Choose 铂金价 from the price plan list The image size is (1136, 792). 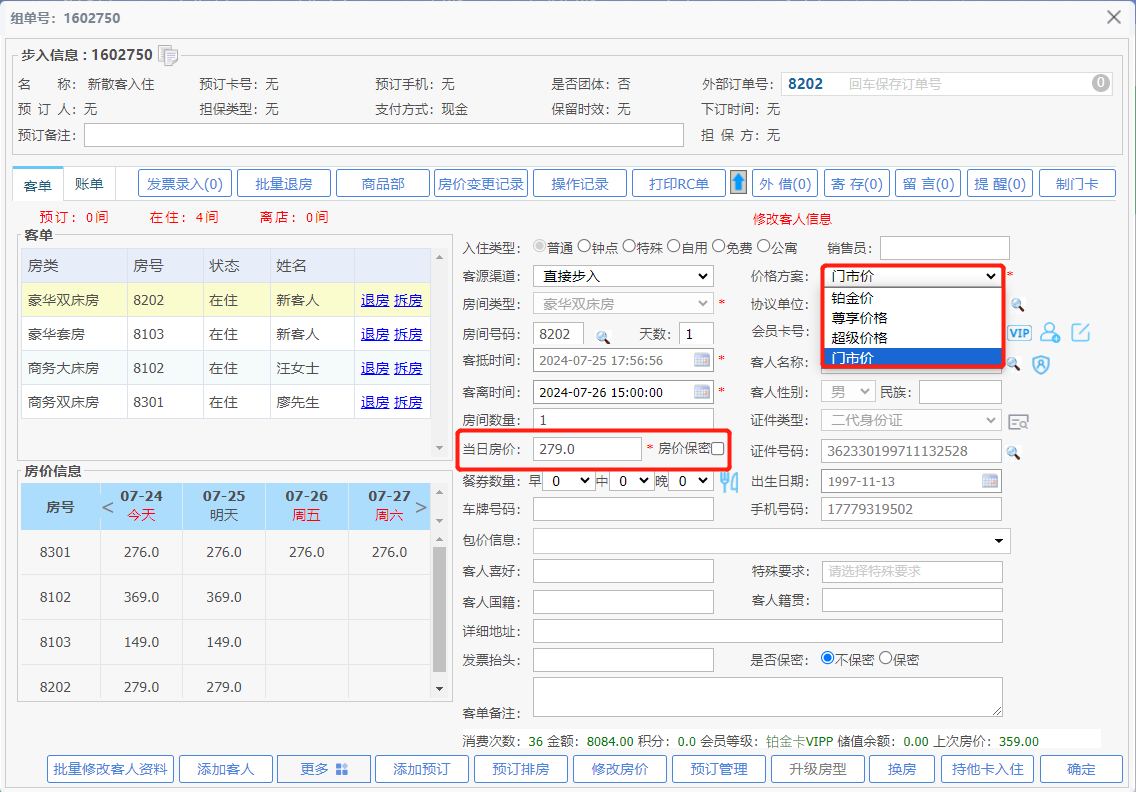[x=913, y=298]
